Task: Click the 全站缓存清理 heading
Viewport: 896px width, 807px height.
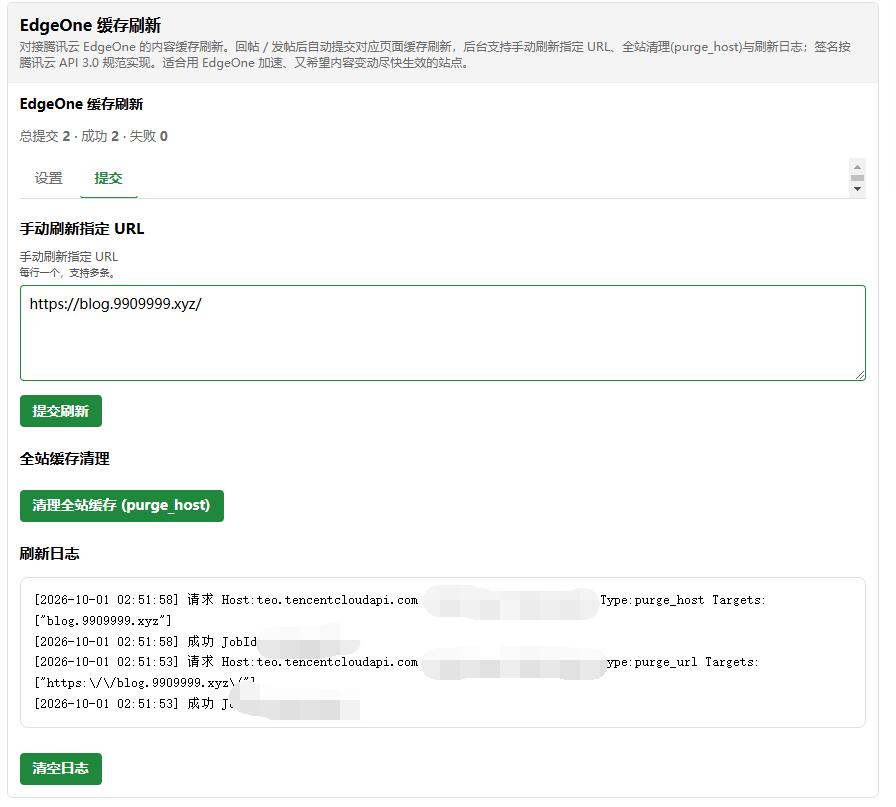Action: (x=65, y=458)
